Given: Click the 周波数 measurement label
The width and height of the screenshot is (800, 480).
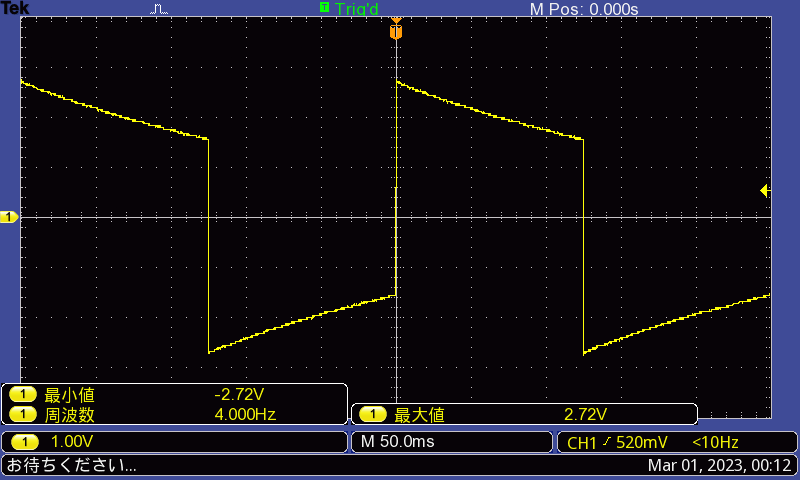Looking at the screenshot, I should click(x=69, y=415).
